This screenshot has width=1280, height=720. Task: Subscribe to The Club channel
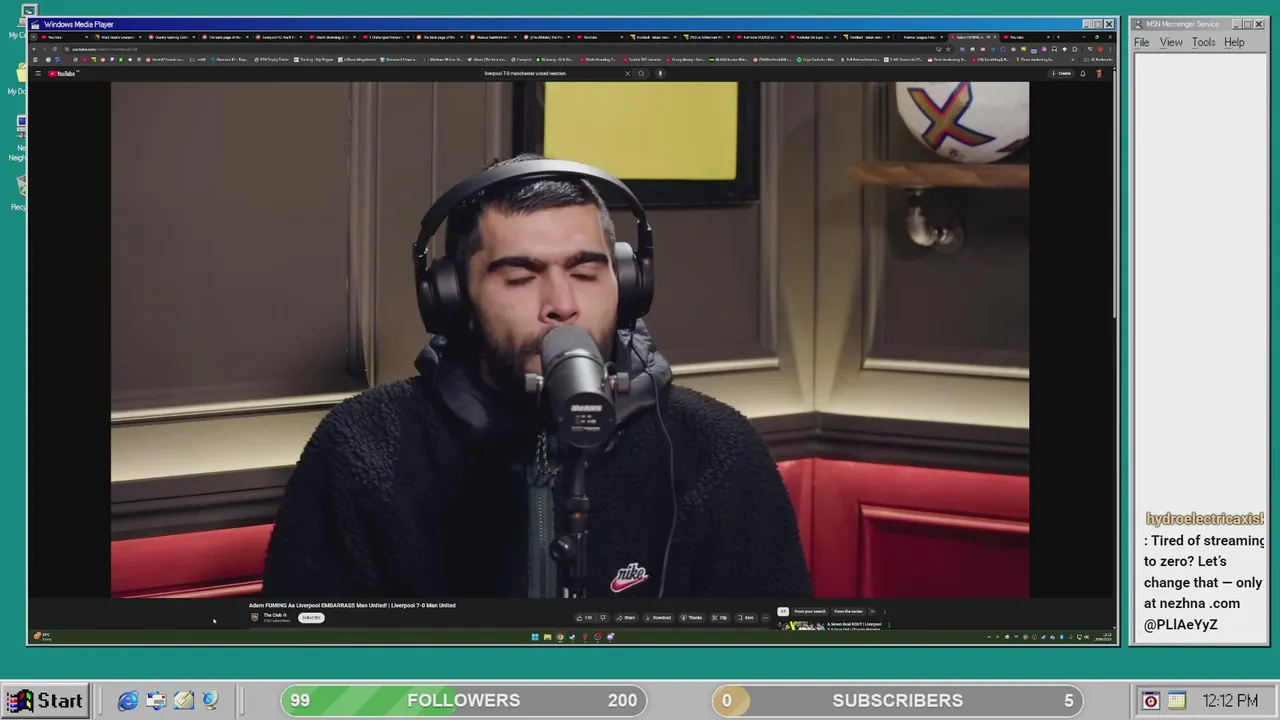[311, 617]
